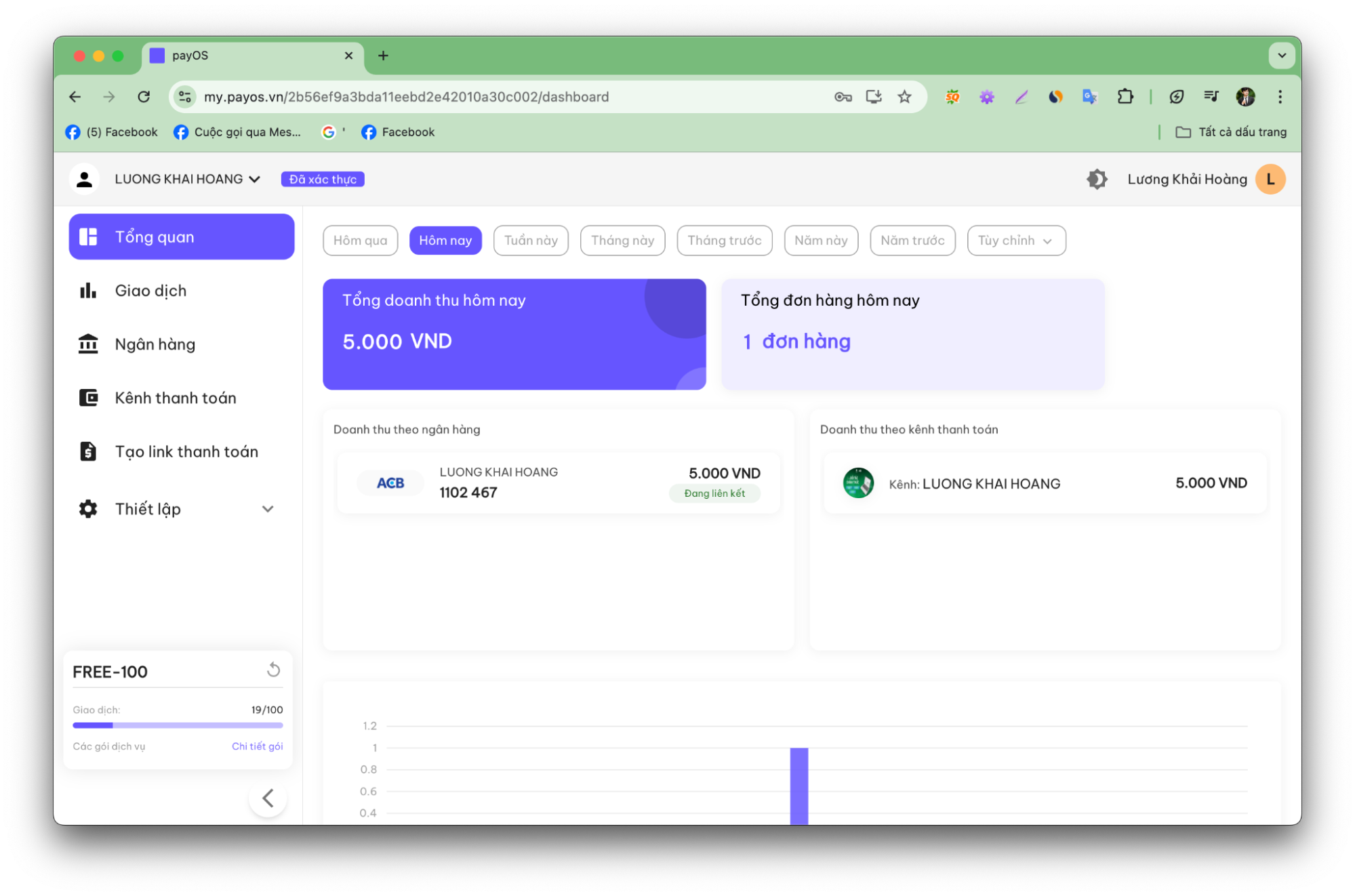Viewport: 1355px width, 896px height.
Task: Filter by Năm này
Action: 821,241
